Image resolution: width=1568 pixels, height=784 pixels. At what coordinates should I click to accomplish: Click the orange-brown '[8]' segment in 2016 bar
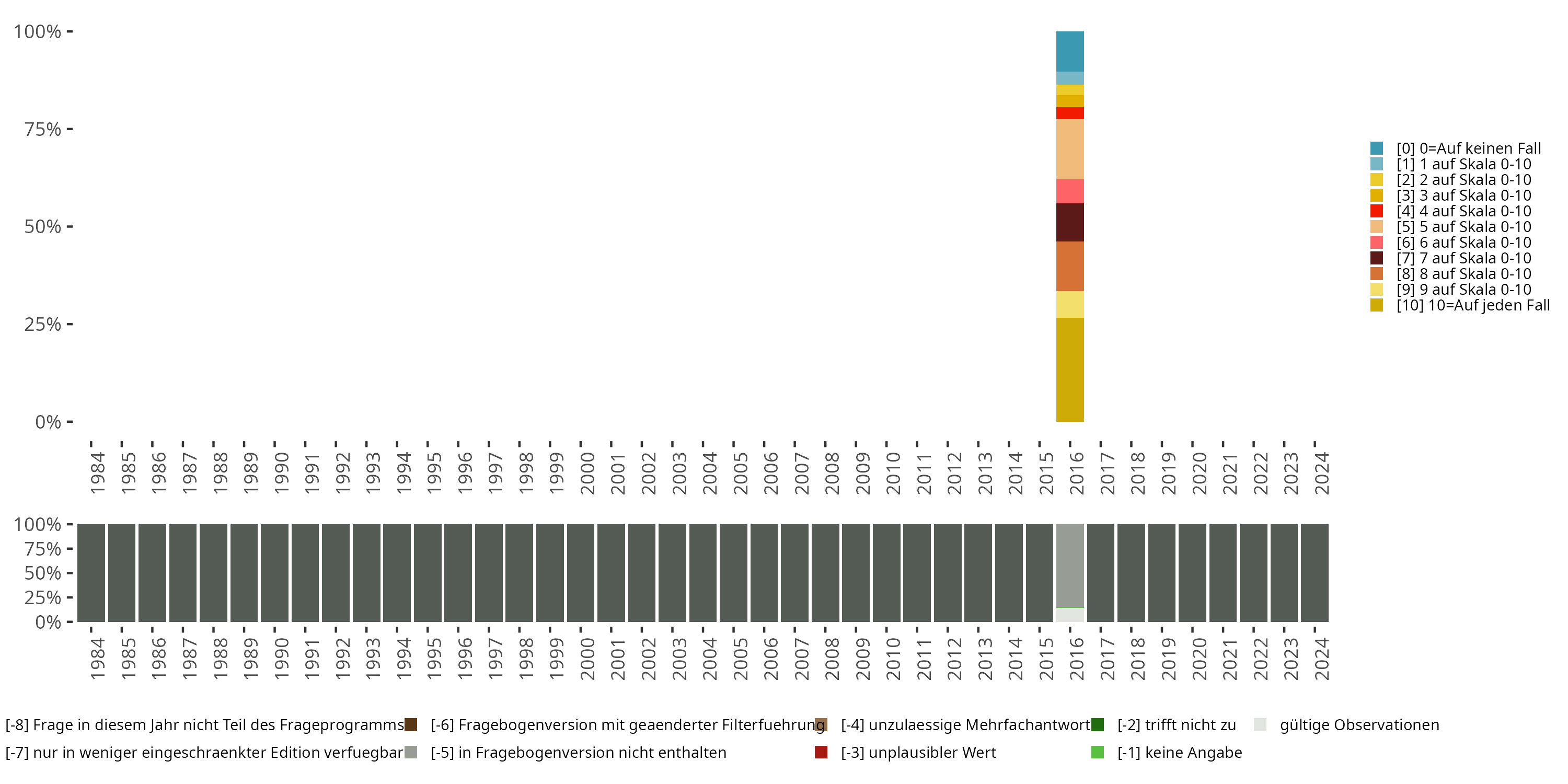coord(1069,266)
